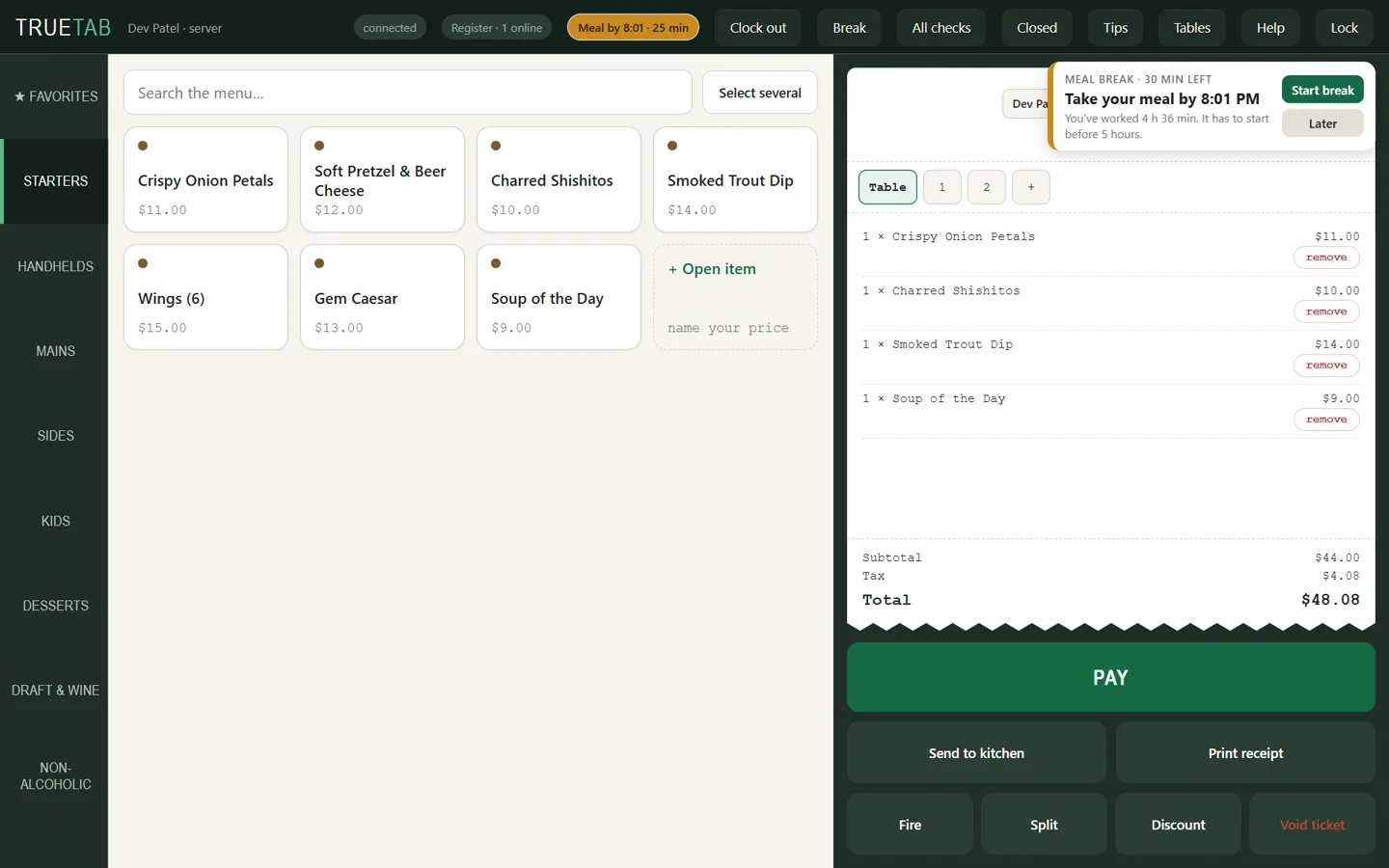Send the order to kitchen
Image resolution: width=1389 pixels, height=868 pixels.
pyautogui.click(x=976, y=753)
